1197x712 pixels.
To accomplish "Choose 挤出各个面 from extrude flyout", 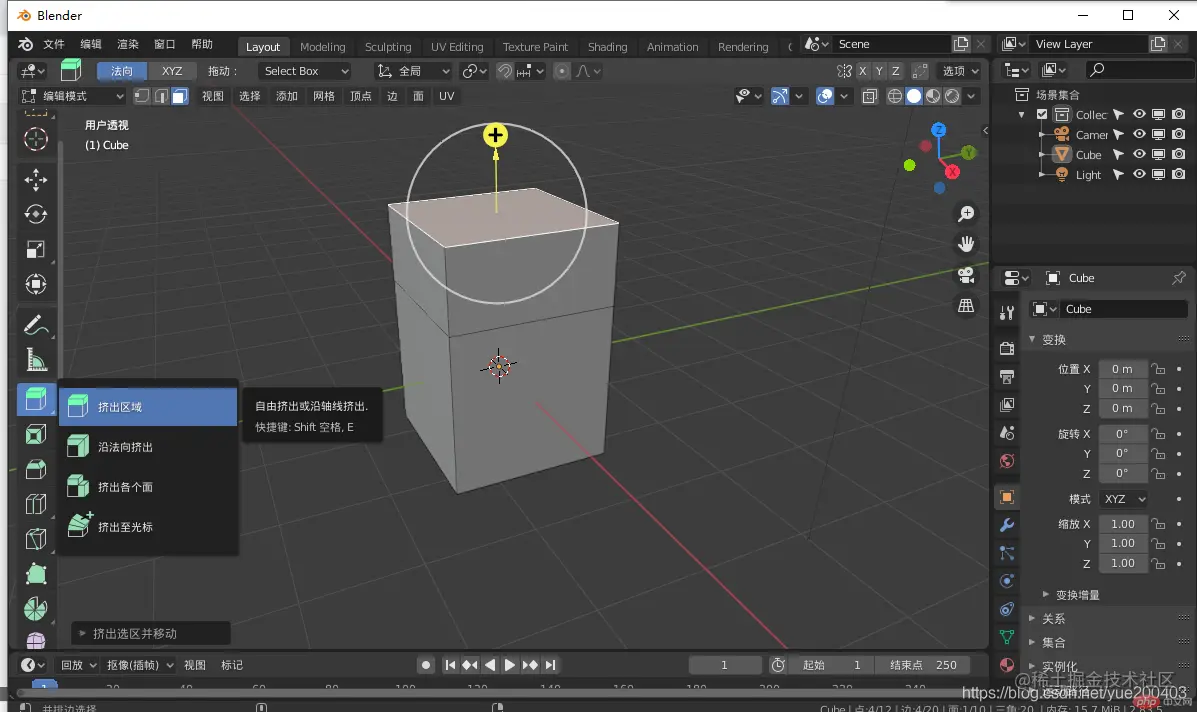I will [149, 487].
